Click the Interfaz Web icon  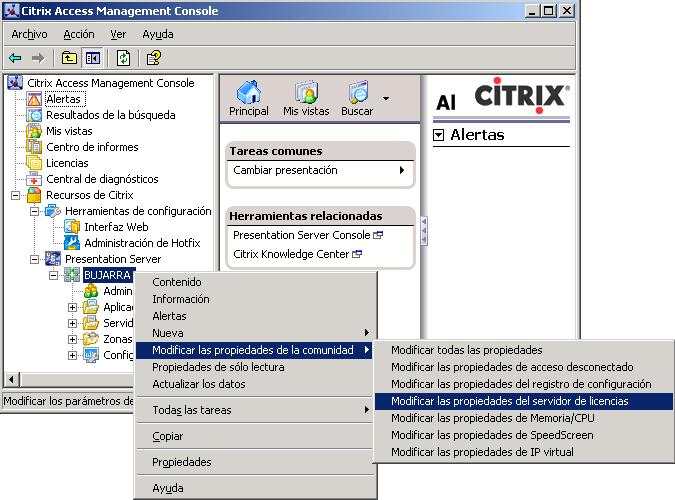point(72,227)
